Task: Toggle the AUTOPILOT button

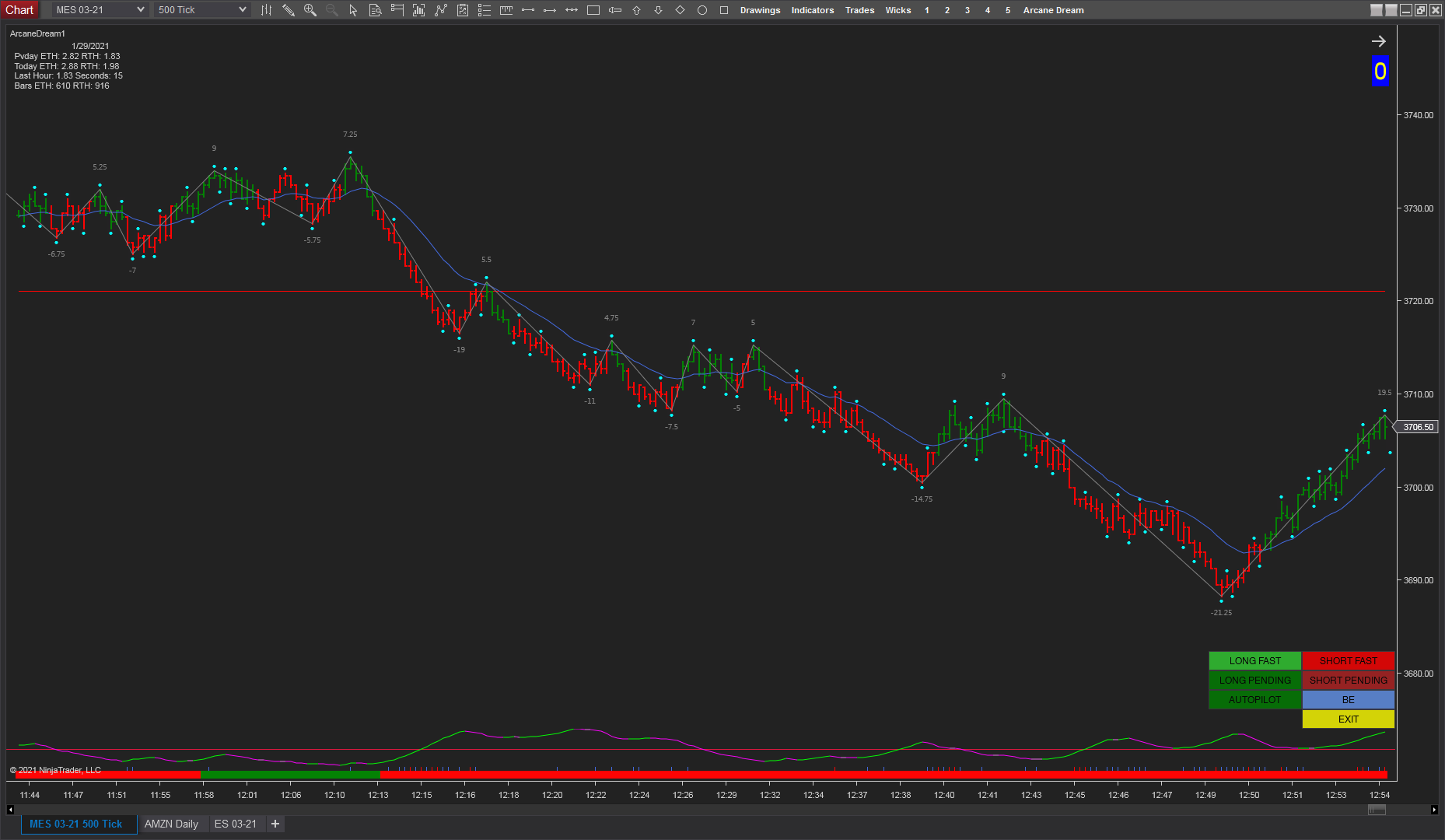Action: (x=1254, y=699)
